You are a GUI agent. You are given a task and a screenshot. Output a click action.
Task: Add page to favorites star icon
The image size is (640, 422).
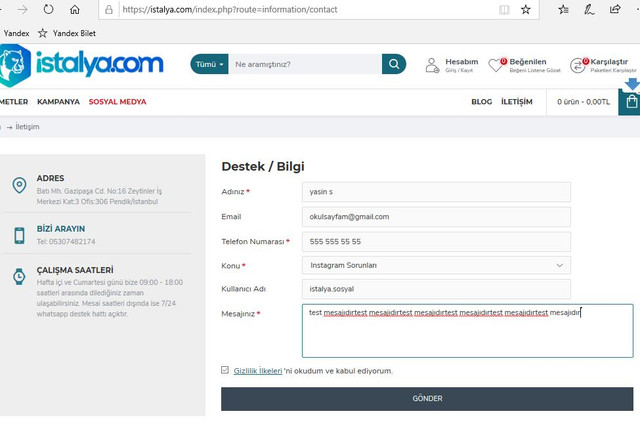526,9
